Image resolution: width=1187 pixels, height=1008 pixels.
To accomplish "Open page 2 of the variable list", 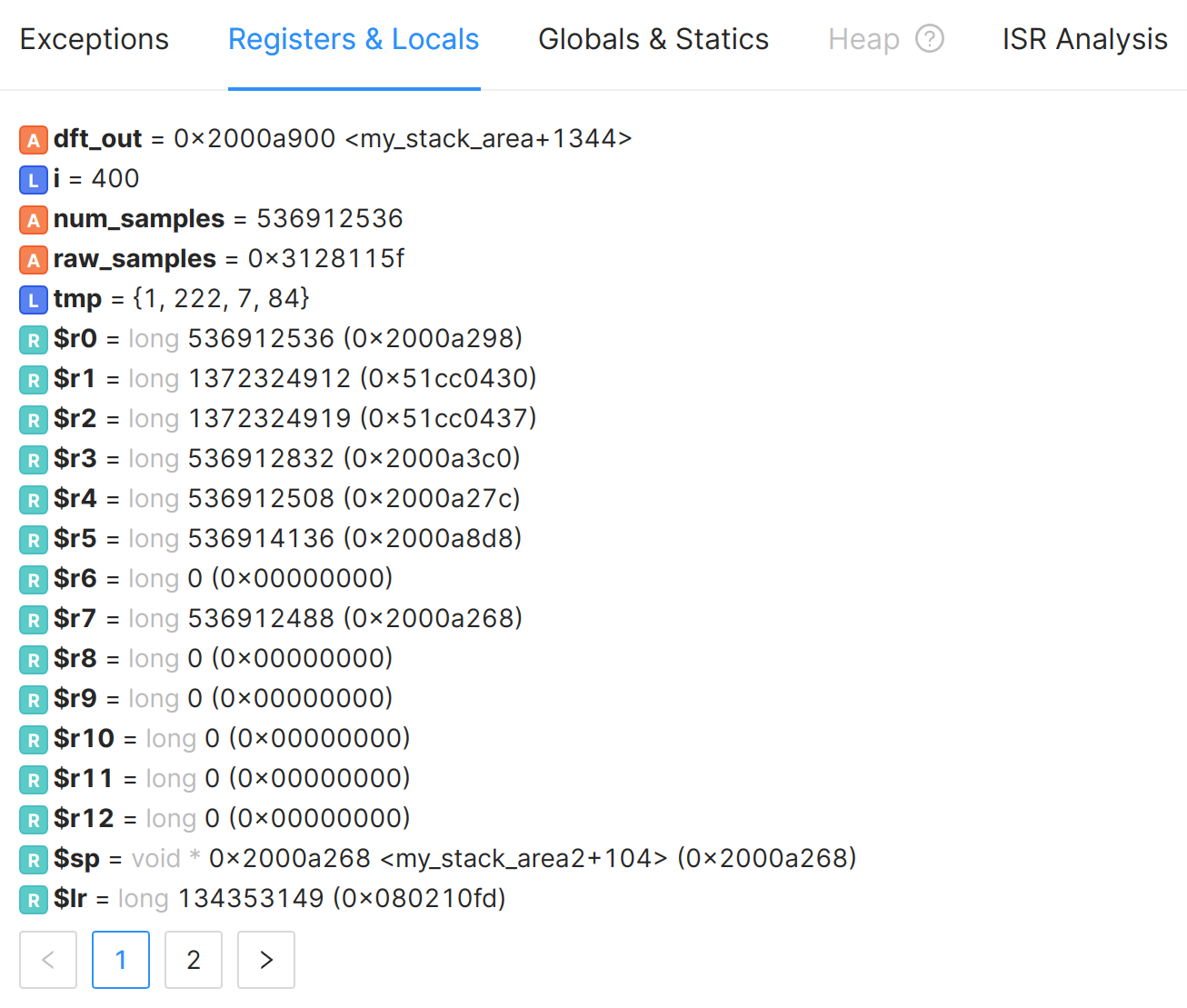I will (x=193, y=959).
